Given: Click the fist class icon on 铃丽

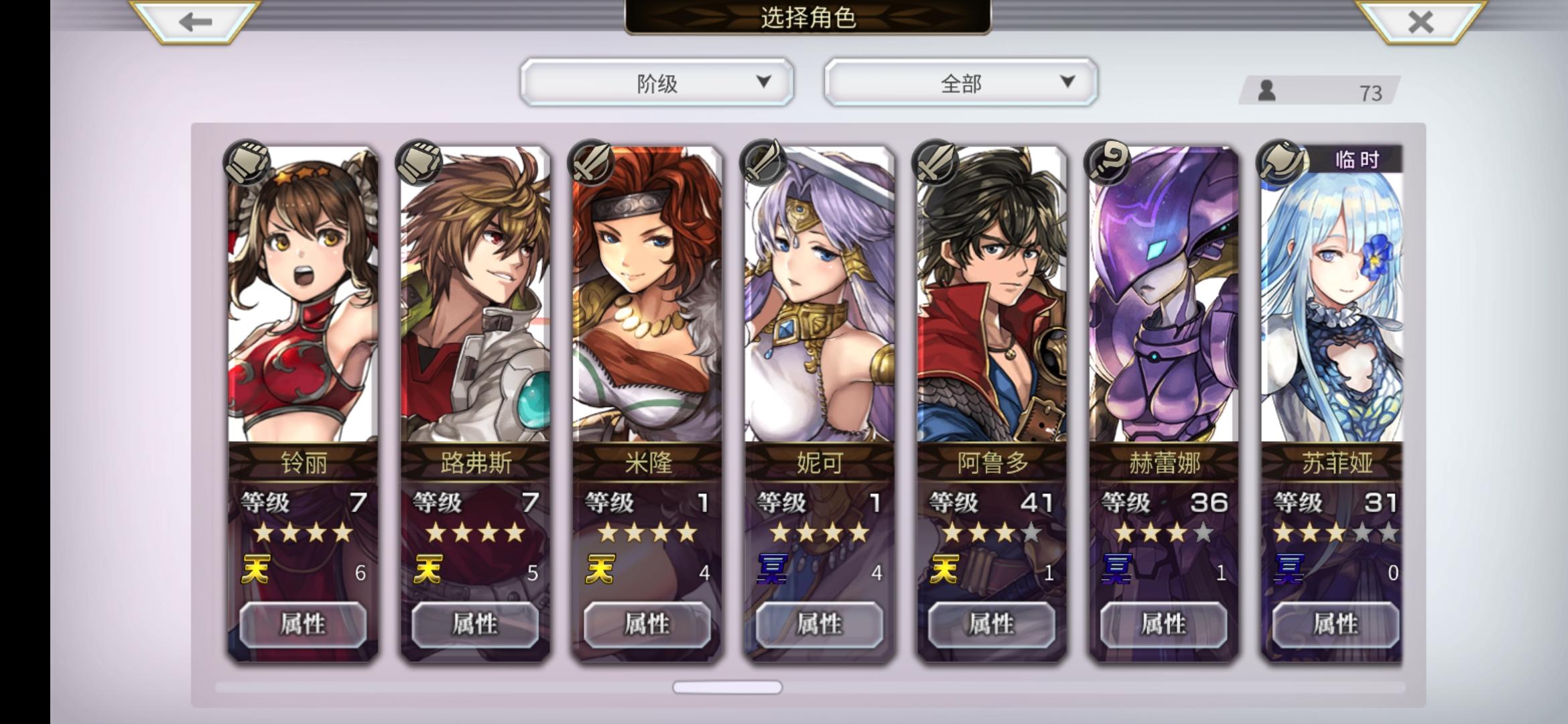Looking at the screenshot, I should [247, 162].
